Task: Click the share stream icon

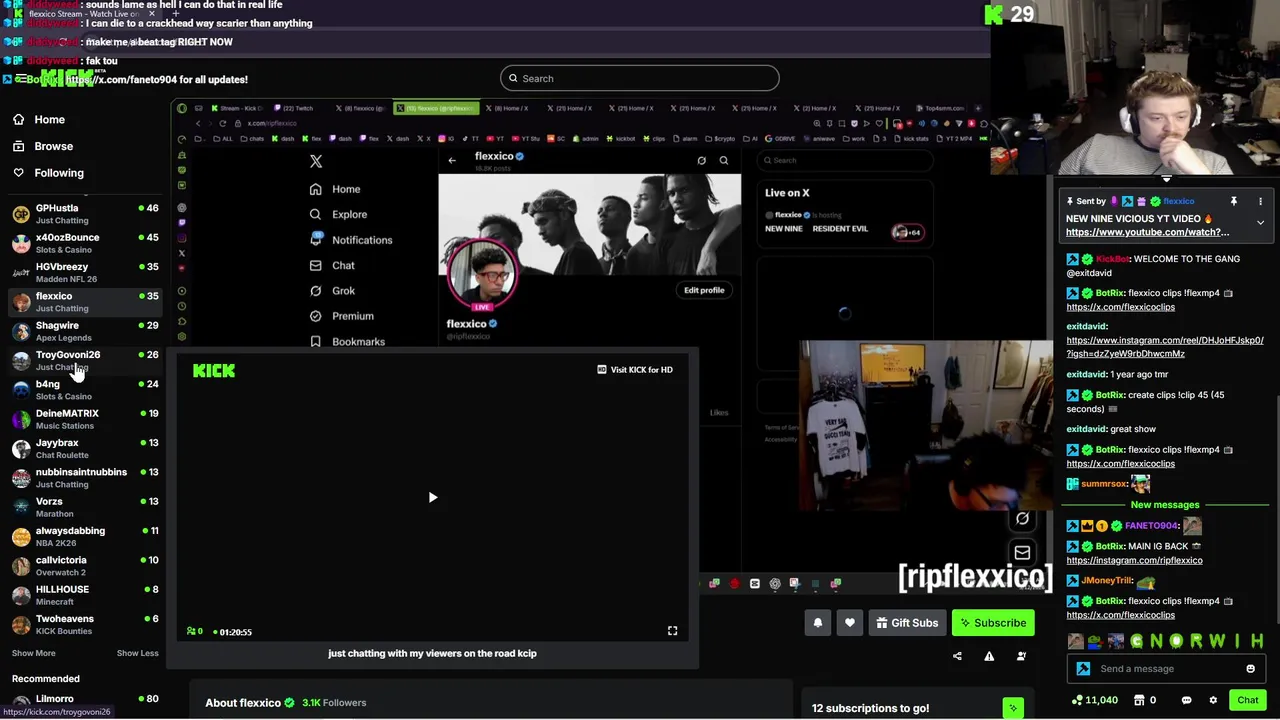Action: (957, 656)
